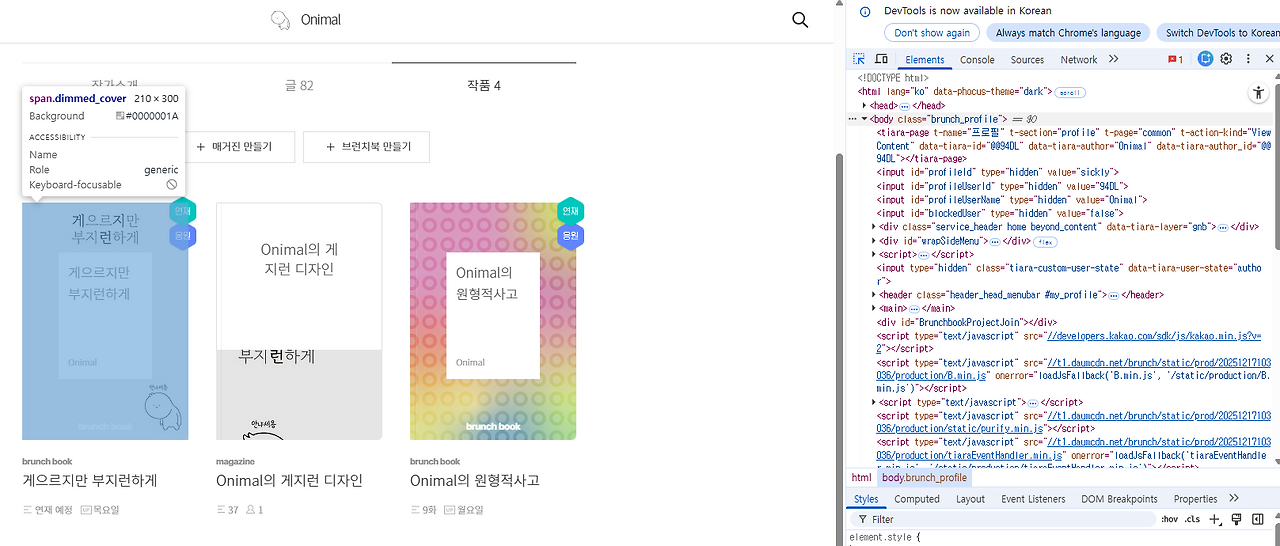This screenshot has width=1280, height=546.
Task: Click the new style rule plus icon
Action: [1215, 519]
